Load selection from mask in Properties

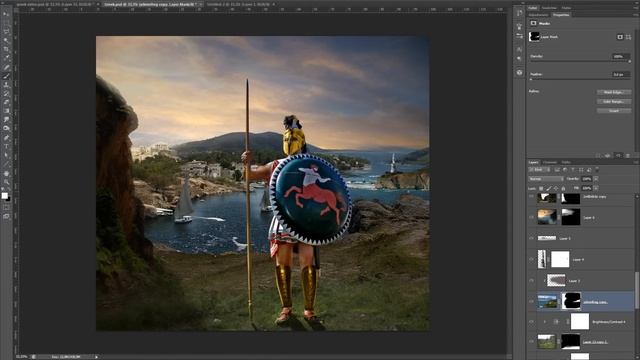pos(598,156)
